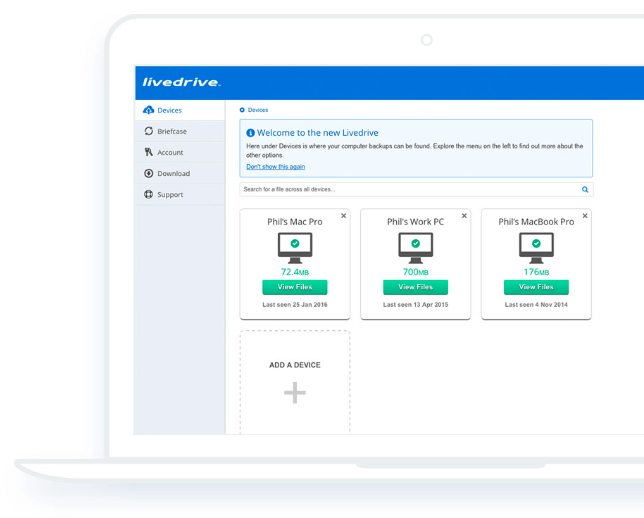Remove Phil's Work PC with its X
The height and width of the screenshot is (518, 644).
pos(464,216)
